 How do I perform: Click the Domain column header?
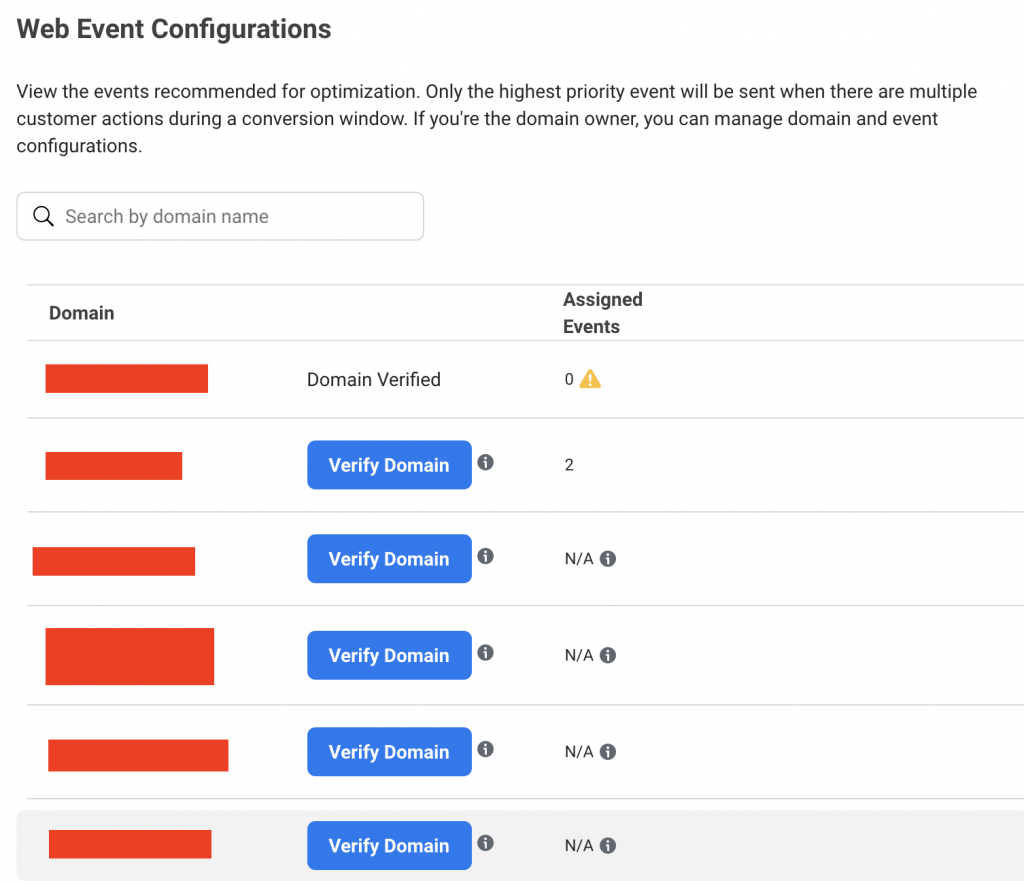click(x=82, y=313)
